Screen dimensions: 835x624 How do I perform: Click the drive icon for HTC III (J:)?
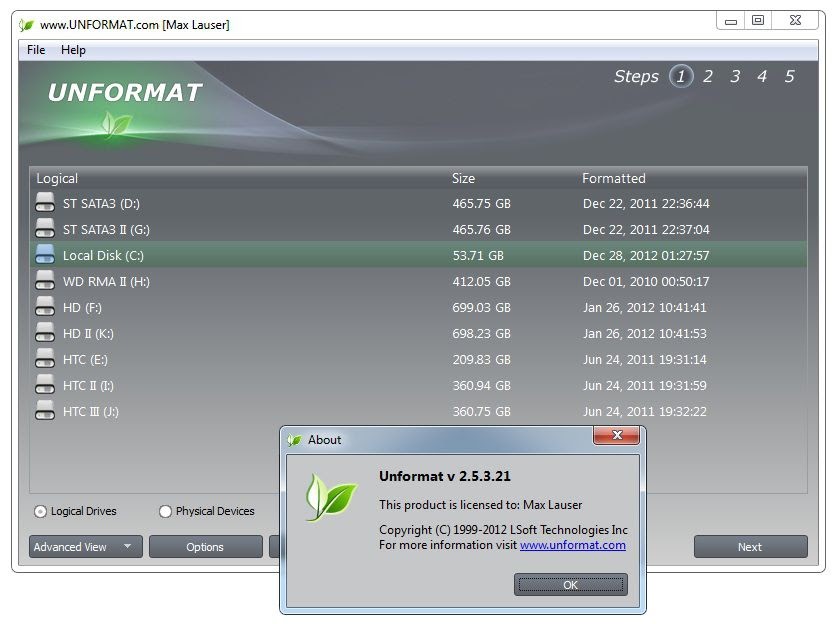pyautogui.click(x=45, y=411)
